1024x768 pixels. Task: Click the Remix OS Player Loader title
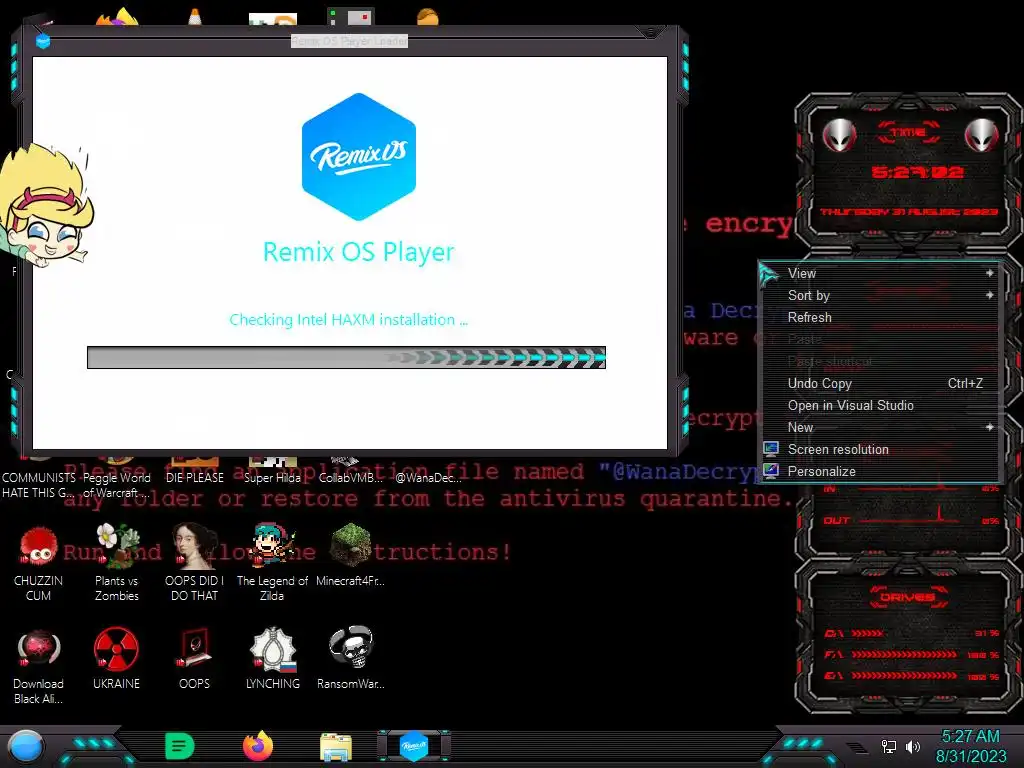pyautogui.click(x=349, y=41)
